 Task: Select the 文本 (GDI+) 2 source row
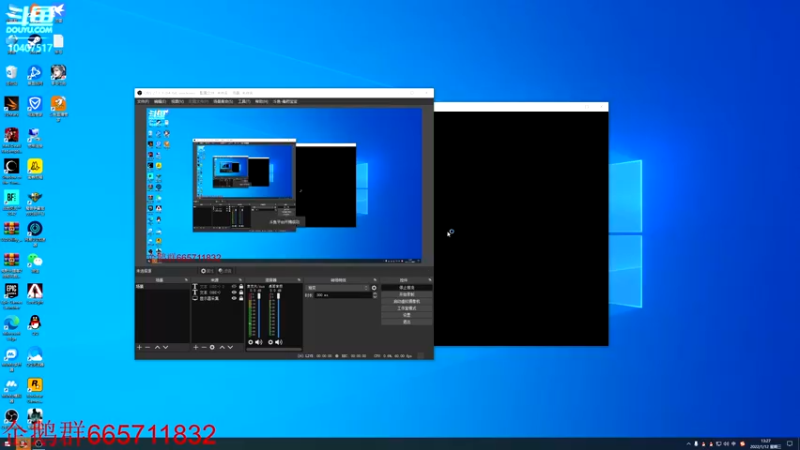click(218, 286)
